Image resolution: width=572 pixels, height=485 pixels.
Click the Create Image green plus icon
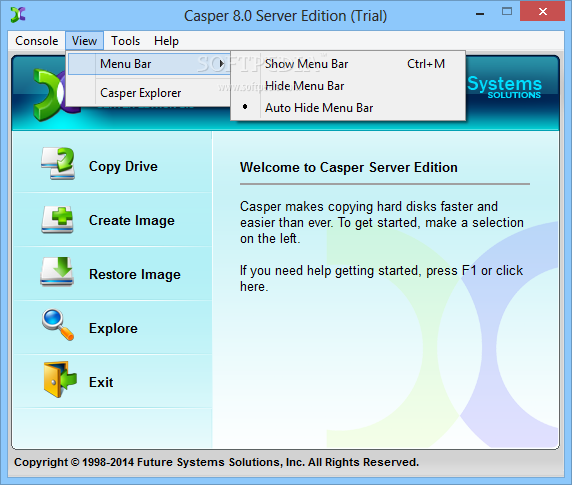point(57,220)
